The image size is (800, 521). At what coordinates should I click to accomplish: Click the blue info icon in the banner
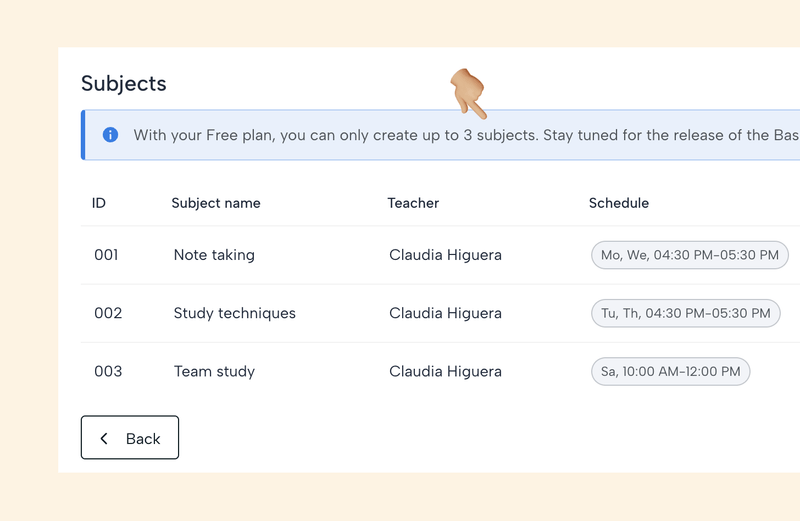(x=111, y=135)
